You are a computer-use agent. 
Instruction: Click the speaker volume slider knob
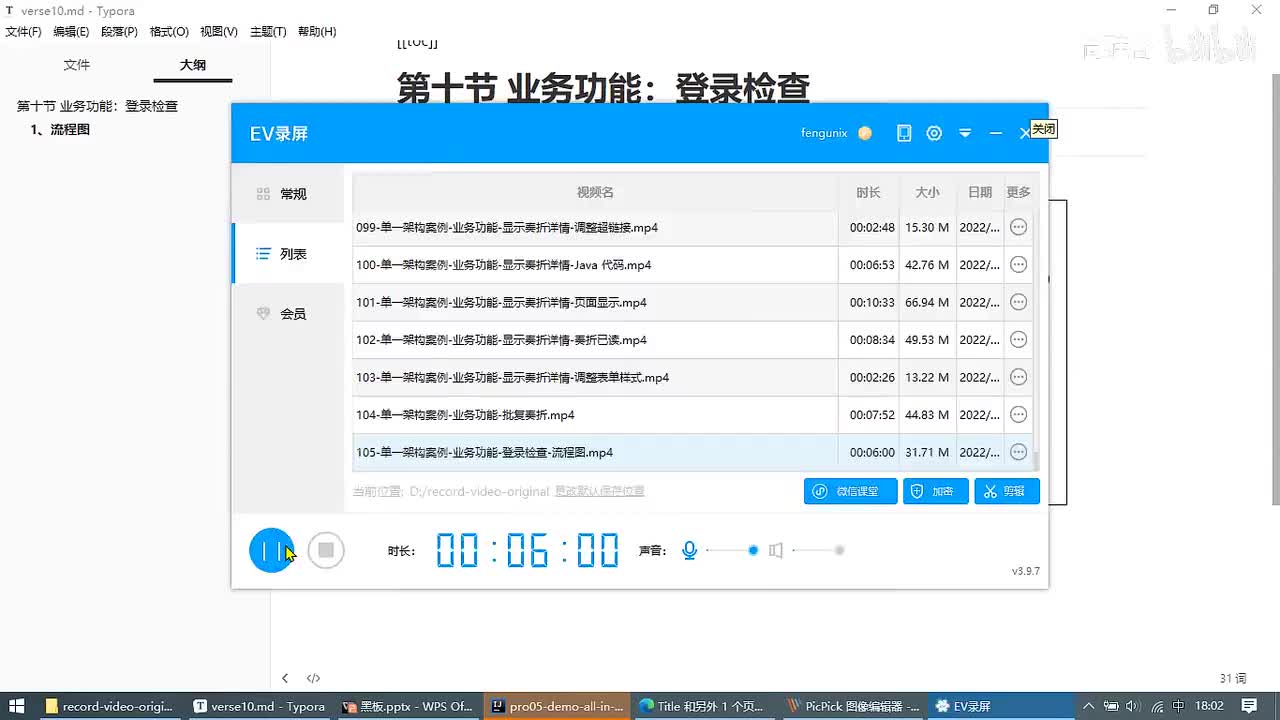(x=840, y=550)
